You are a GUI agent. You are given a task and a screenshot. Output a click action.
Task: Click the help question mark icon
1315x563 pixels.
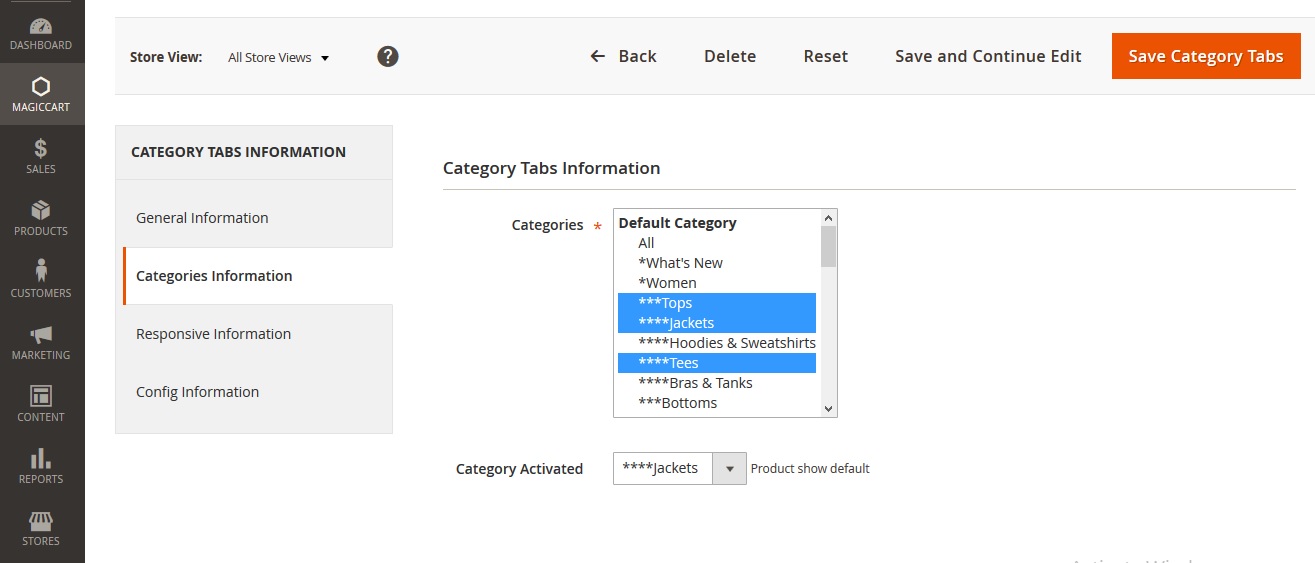(388, 57)
